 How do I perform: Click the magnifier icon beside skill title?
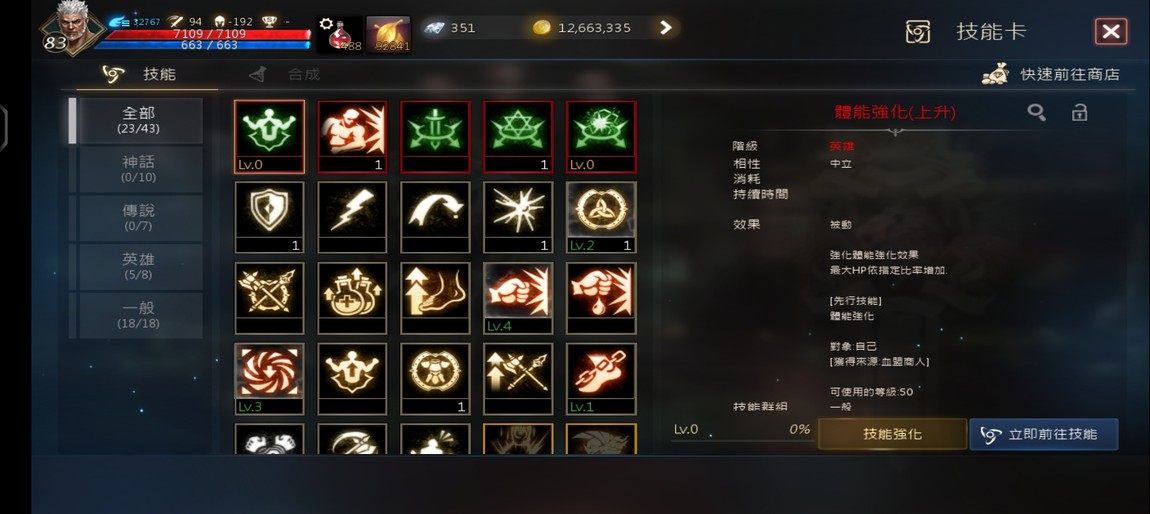pyautogui.click(x=1036, y=112)
